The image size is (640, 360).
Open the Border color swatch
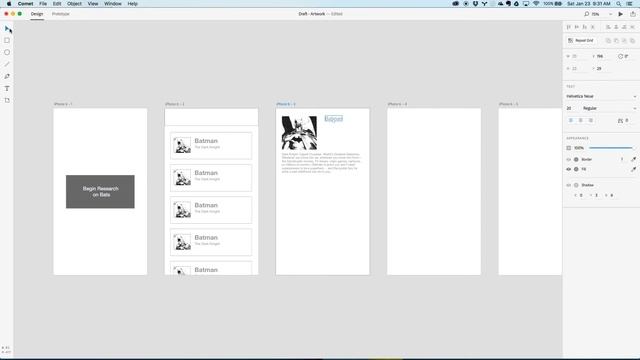click(x=576, y=160)
